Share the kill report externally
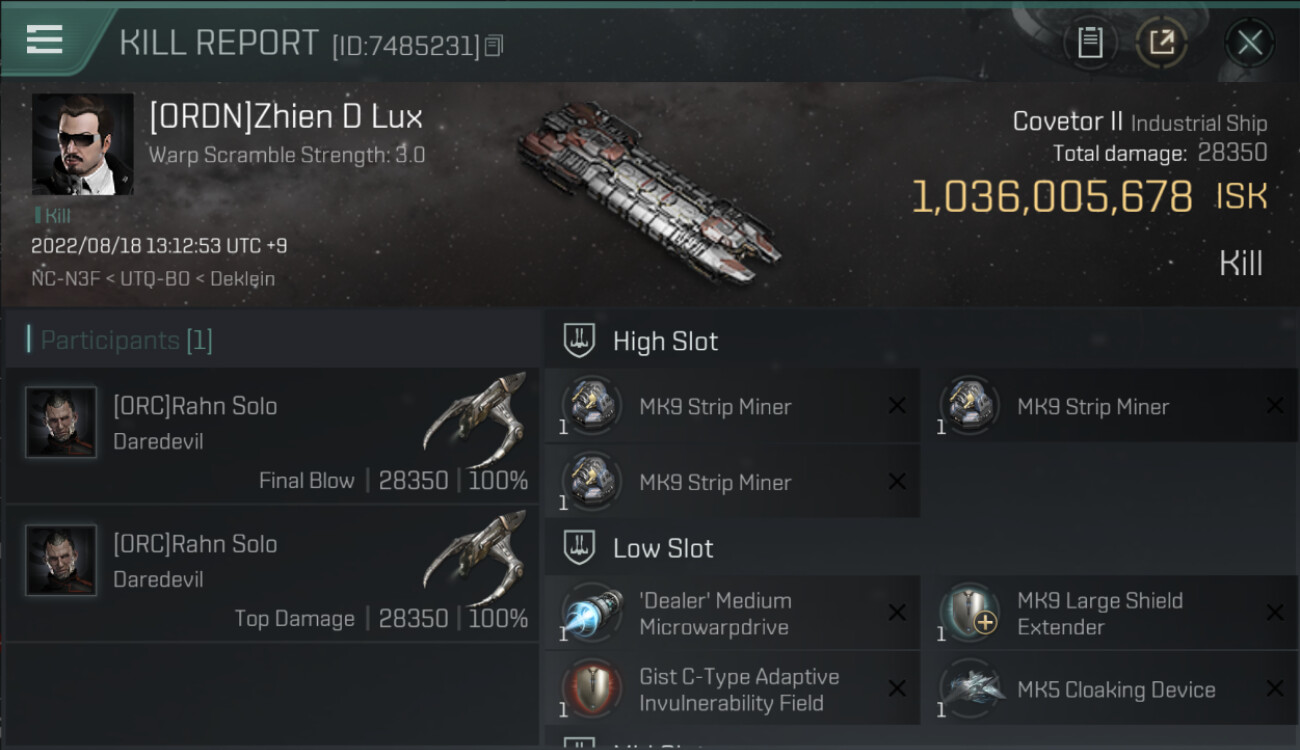Image resolution: width=1300 pixels, height=750 pixels. 1161,42
